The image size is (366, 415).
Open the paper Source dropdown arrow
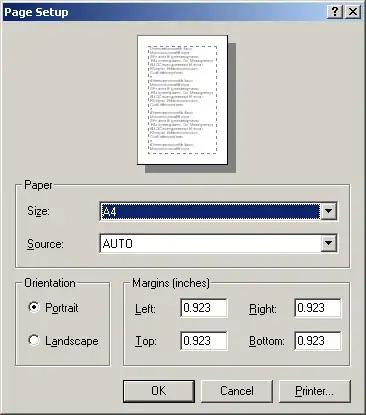click(328, 243)
